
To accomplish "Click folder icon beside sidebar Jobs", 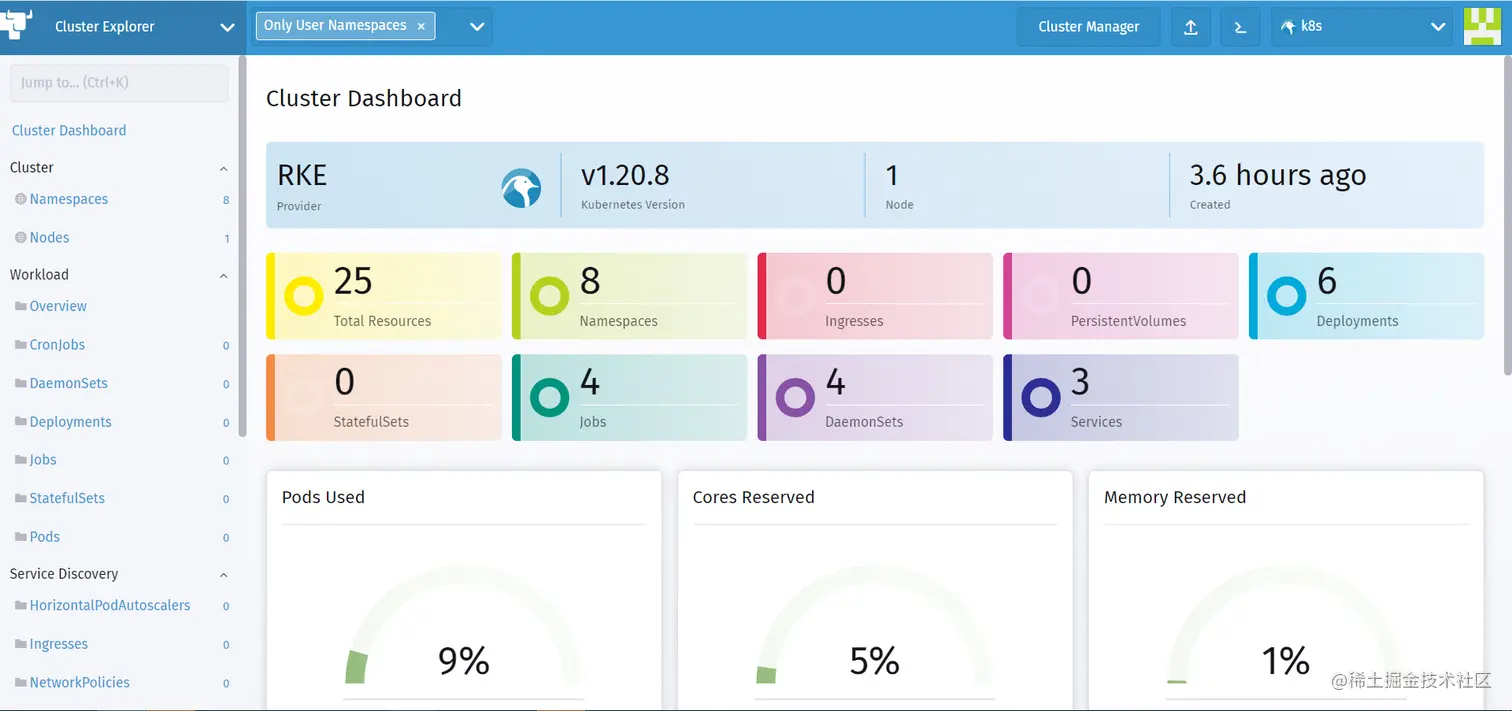I will coord(20,459).
